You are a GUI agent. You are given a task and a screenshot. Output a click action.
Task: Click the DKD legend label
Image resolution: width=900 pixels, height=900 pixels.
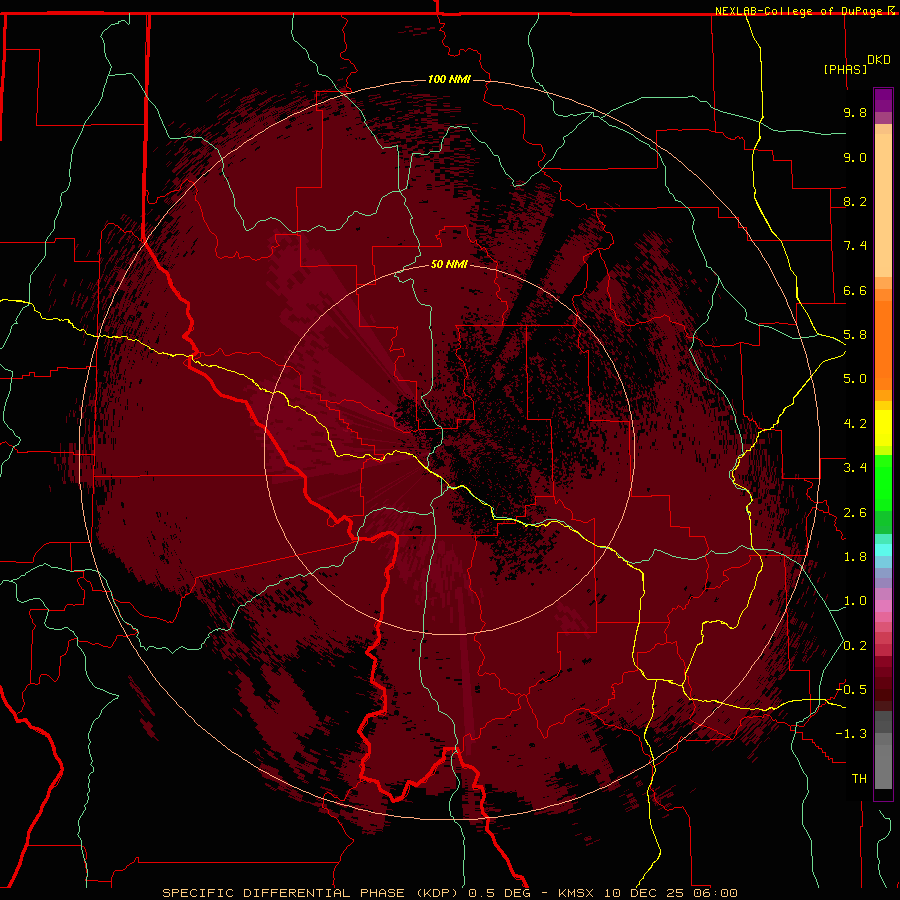pyautogui.click(x=879, y=60)
